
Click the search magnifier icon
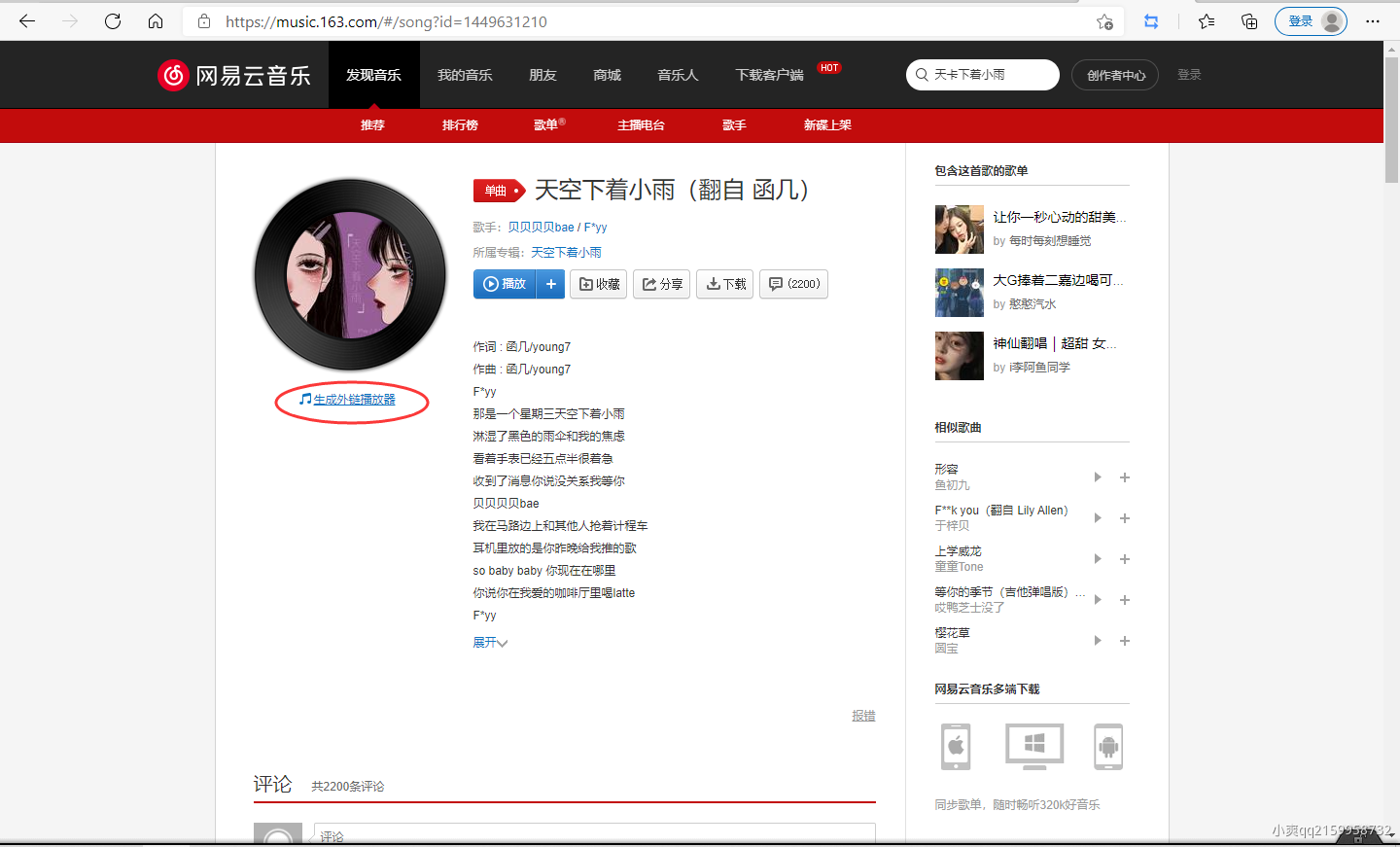(x=922, y=75)
